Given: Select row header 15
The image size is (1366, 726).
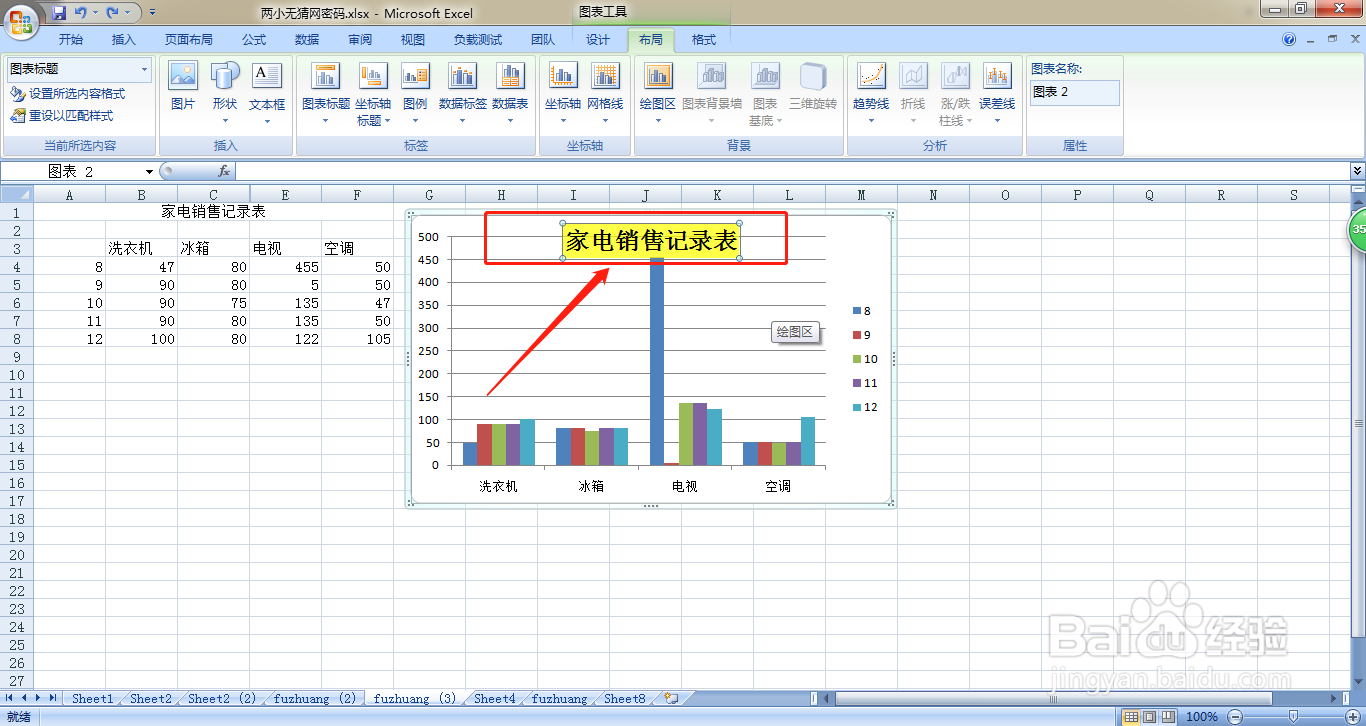Looking at the screenshot, I should coord(16,465).
